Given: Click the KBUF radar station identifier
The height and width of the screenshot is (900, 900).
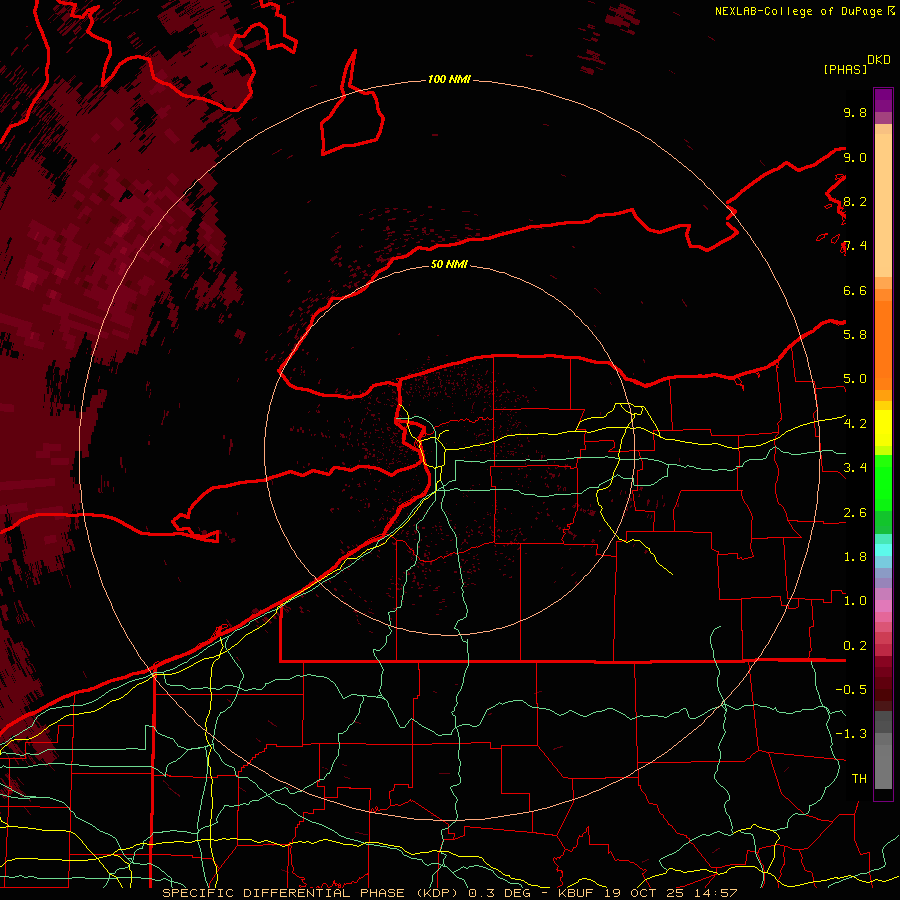Looking at the screenshot, I should [x=577, y=893].
